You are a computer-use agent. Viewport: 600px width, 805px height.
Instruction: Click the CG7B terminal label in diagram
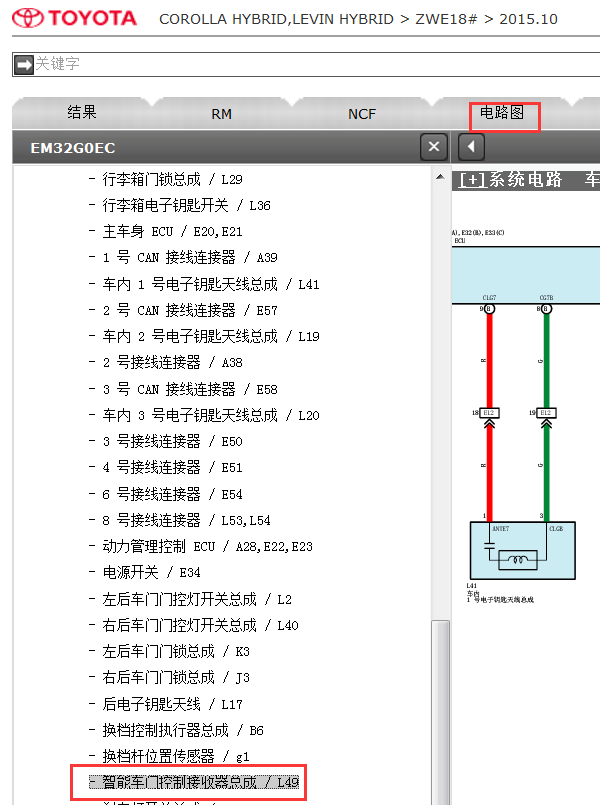point(546,298)
